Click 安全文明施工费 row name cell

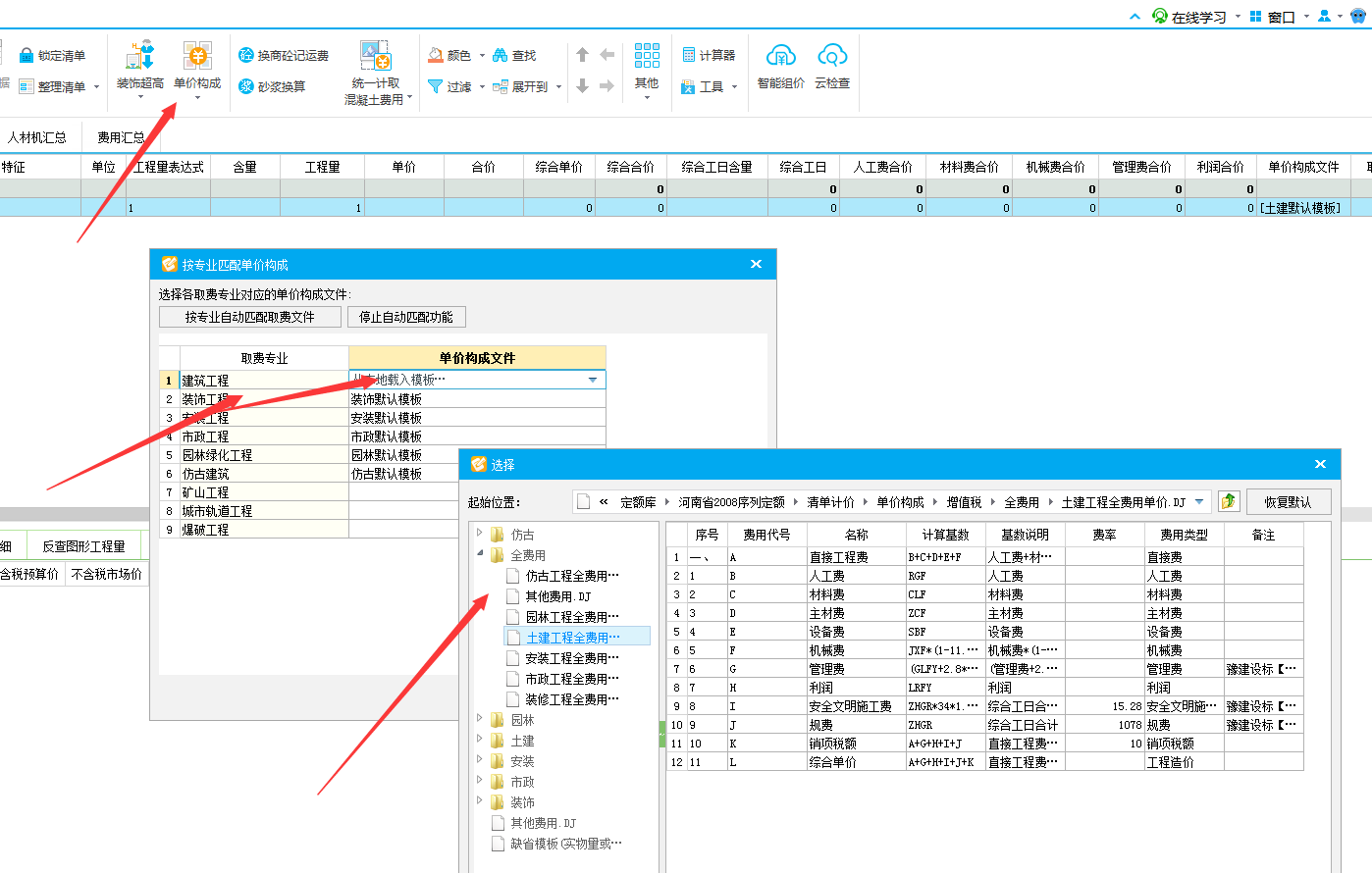856,706
